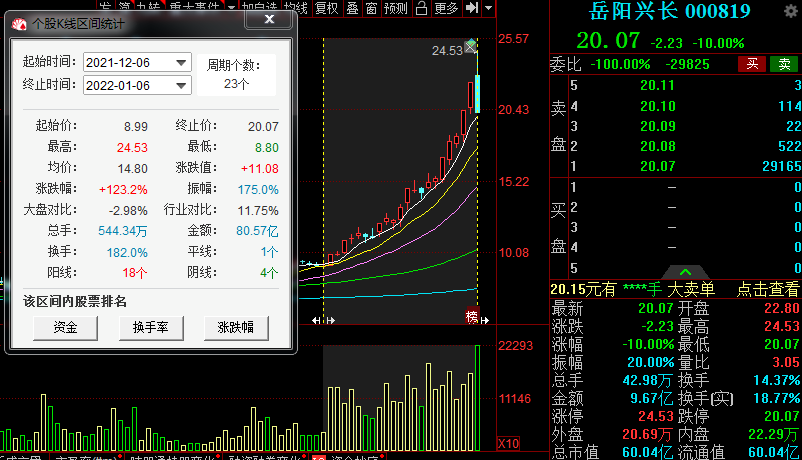The image size is (802, 460).
Task: Click the 周期个数 value 23个
Action: tap(236, 83)
